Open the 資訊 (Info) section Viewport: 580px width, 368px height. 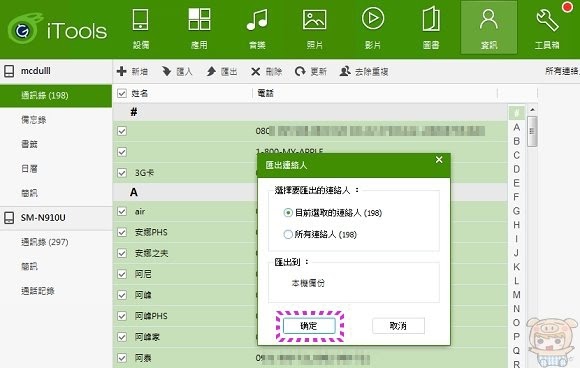pos(489,28)
